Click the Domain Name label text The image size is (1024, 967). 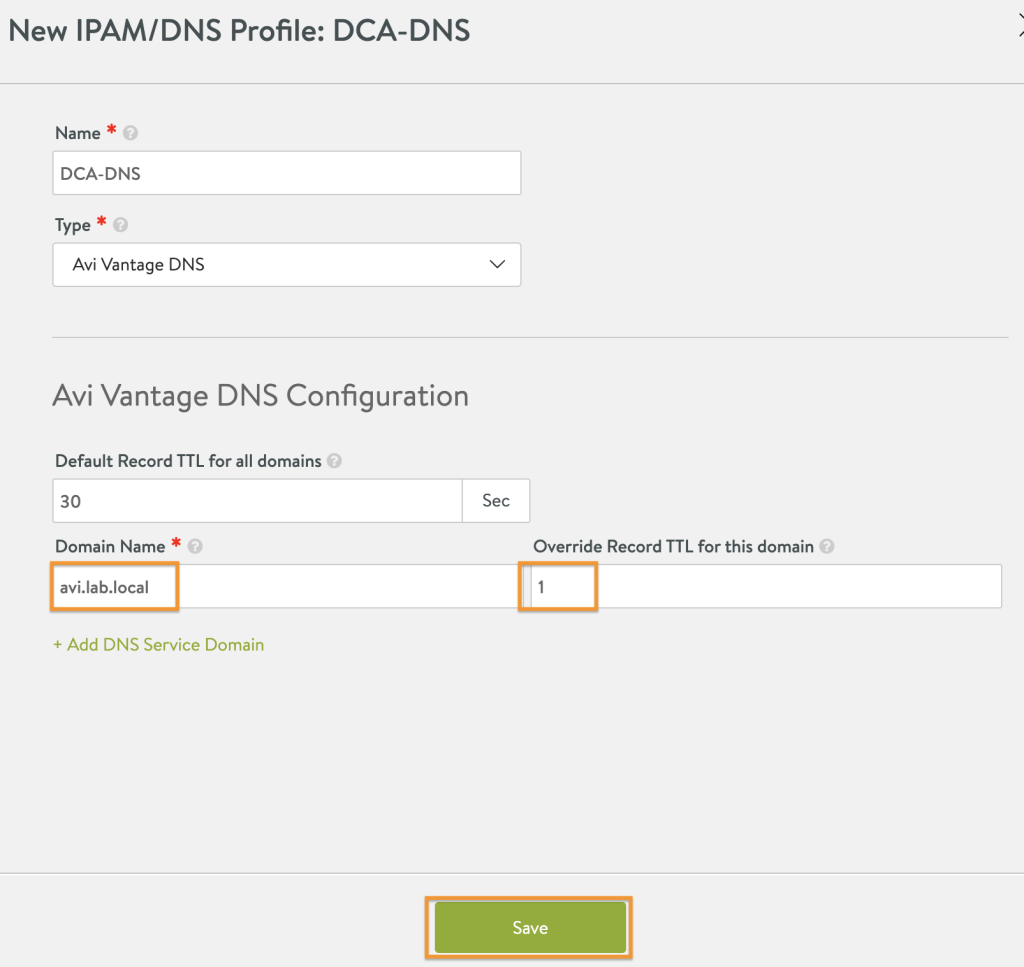110,547
